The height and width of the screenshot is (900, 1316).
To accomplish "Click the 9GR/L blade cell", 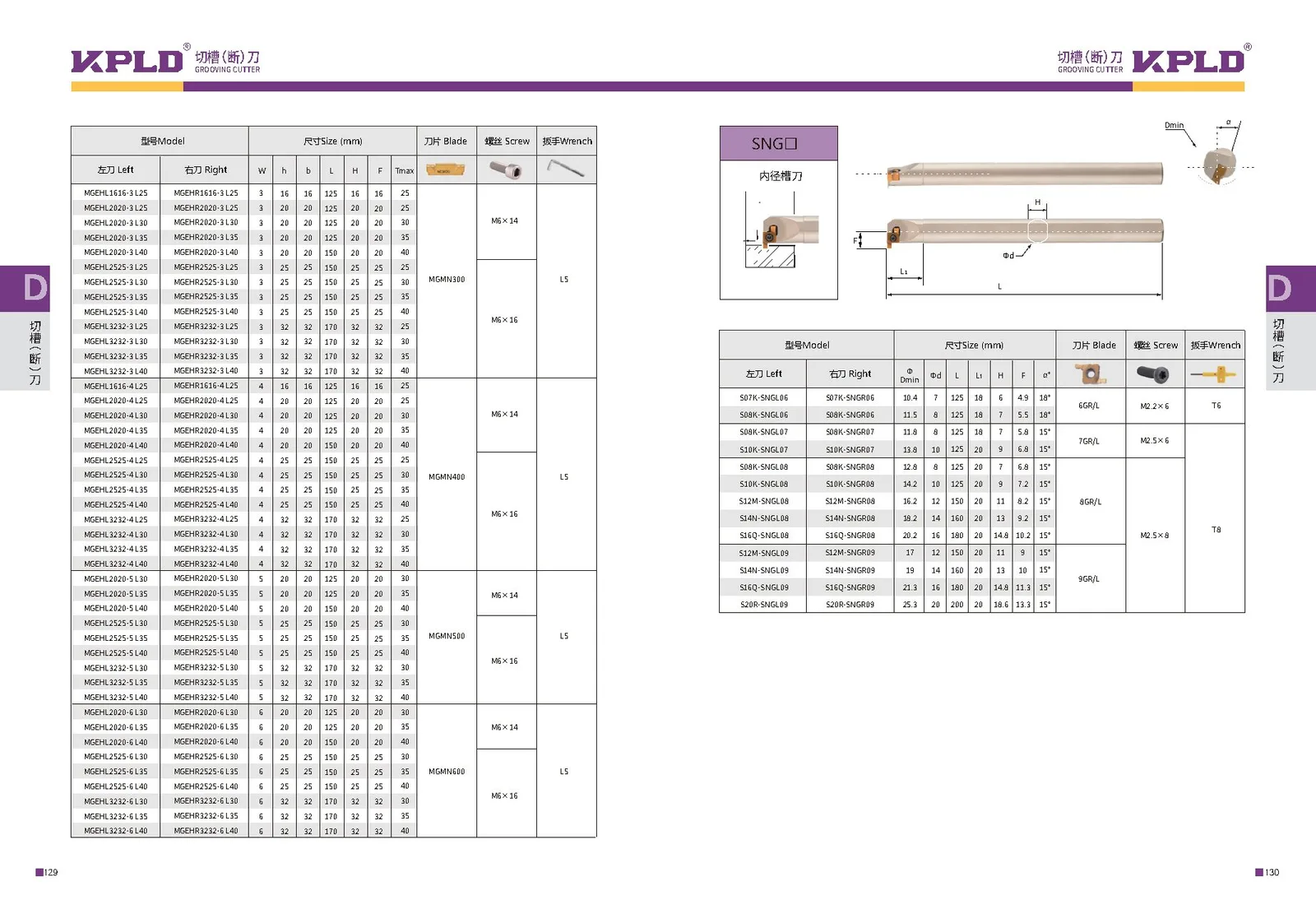I will (1089, 579).
